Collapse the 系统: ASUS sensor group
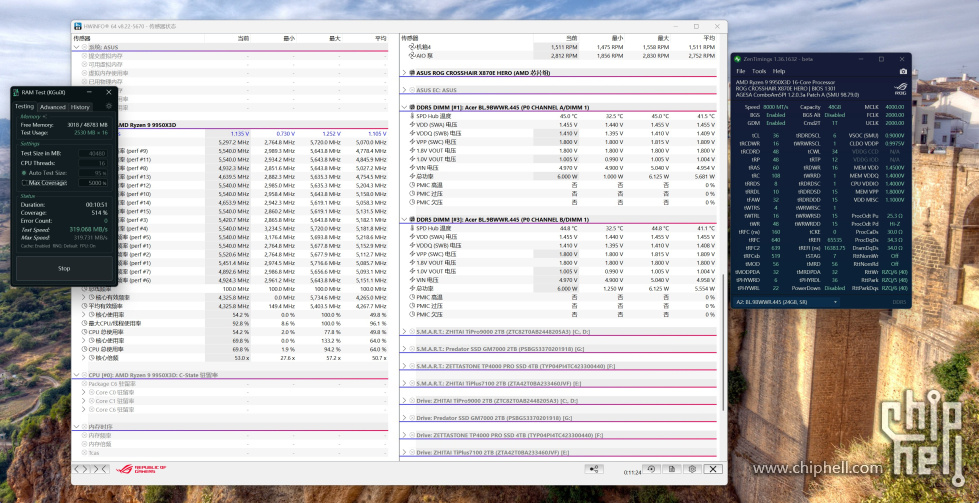 [77, 47]
